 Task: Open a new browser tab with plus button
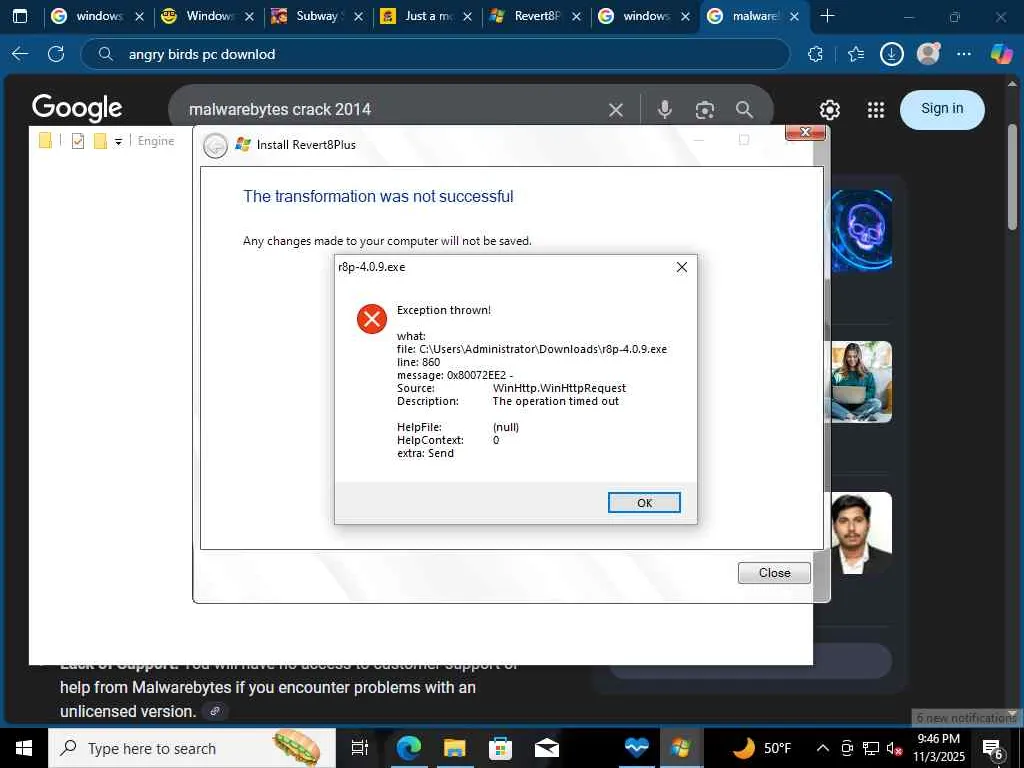pos(827,16)
